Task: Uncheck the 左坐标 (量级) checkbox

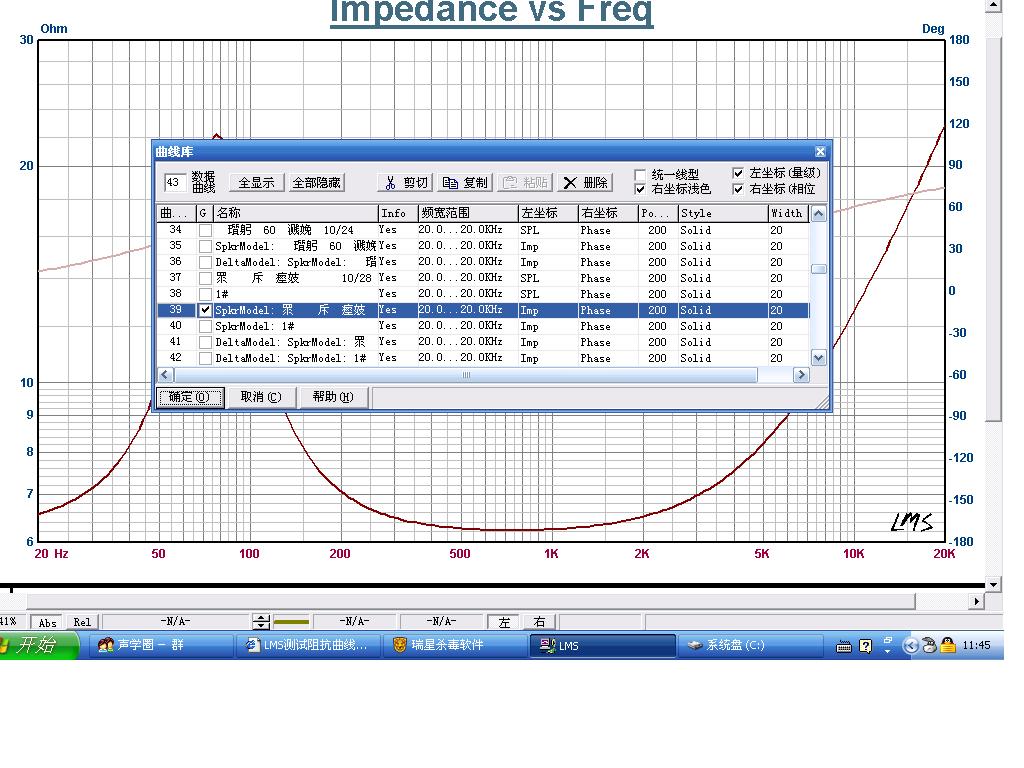Action: 738,173
